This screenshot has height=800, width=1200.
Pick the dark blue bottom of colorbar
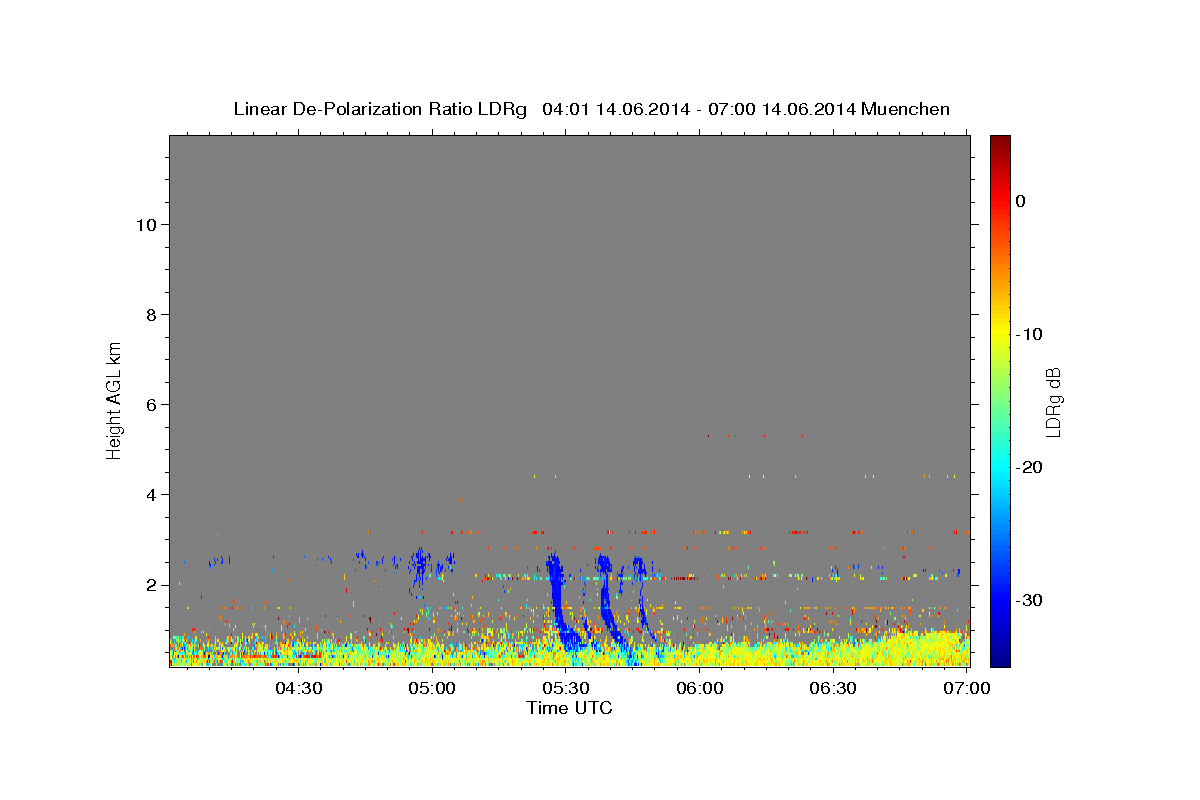1000,658
